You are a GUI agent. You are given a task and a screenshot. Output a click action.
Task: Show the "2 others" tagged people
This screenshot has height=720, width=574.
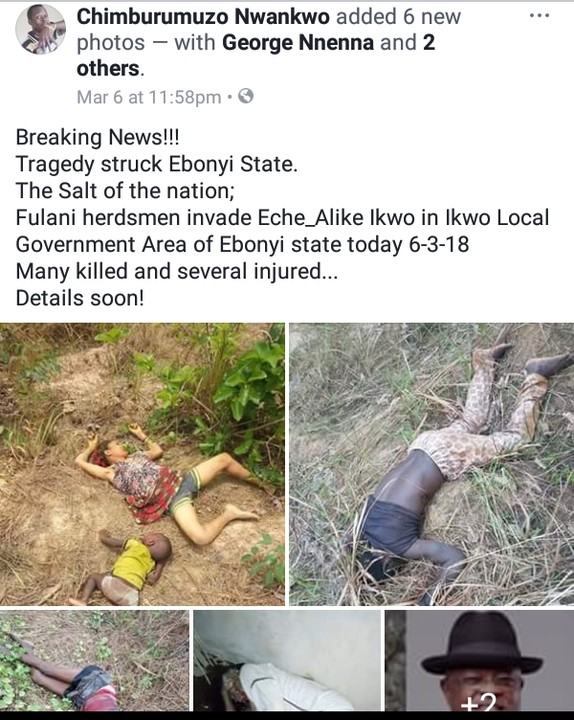[255, 56]
